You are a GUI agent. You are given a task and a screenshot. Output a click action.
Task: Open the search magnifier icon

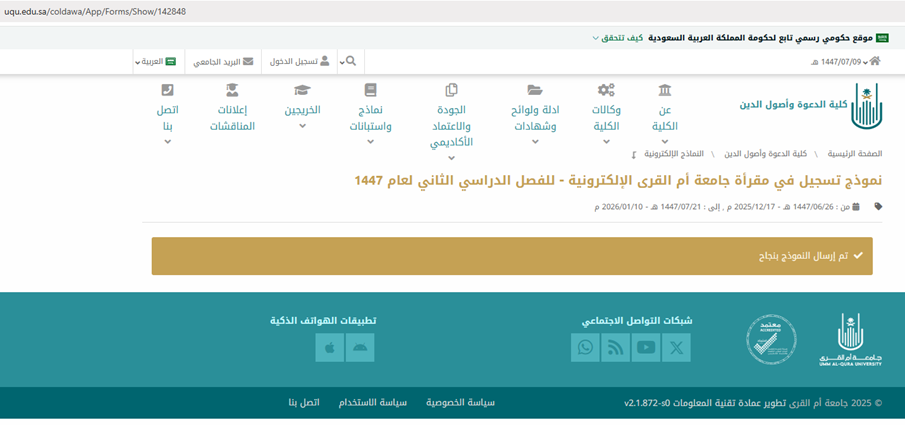351,61
